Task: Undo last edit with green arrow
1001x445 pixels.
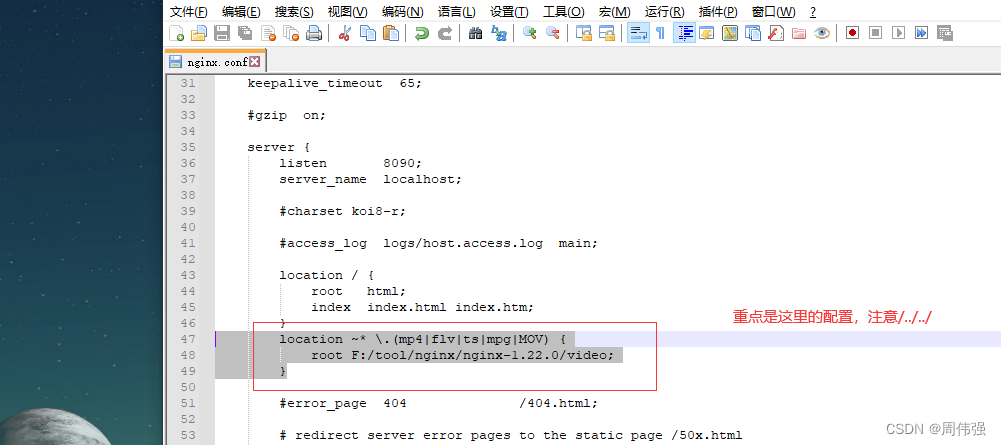Action: pos(421,33)
